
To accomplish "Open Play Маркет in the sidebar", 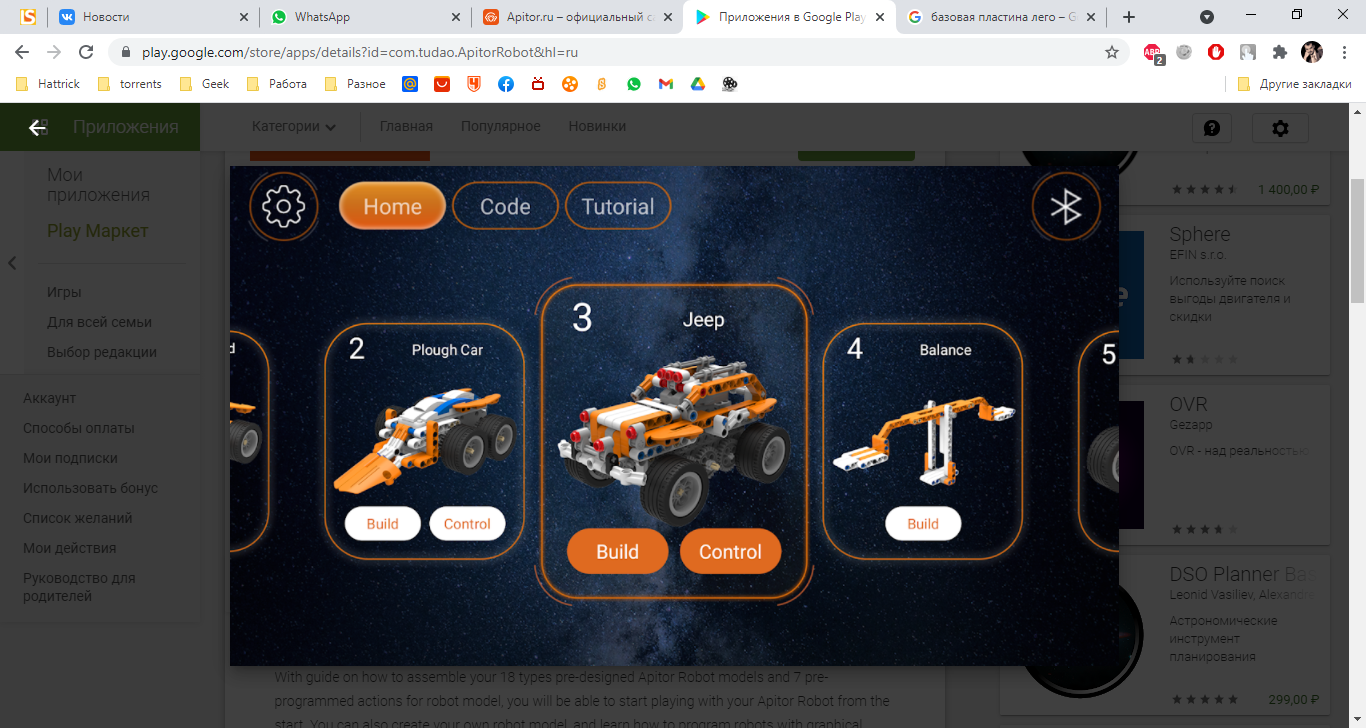I will coord(97,231).
